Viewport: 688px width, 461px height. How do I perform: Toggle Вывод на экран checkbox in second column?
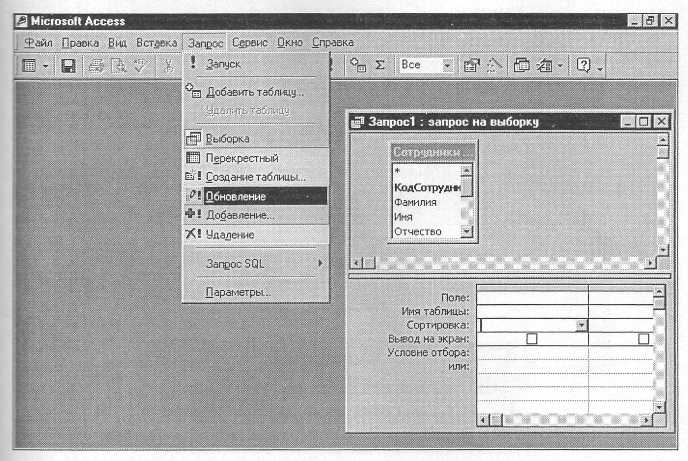643,339
